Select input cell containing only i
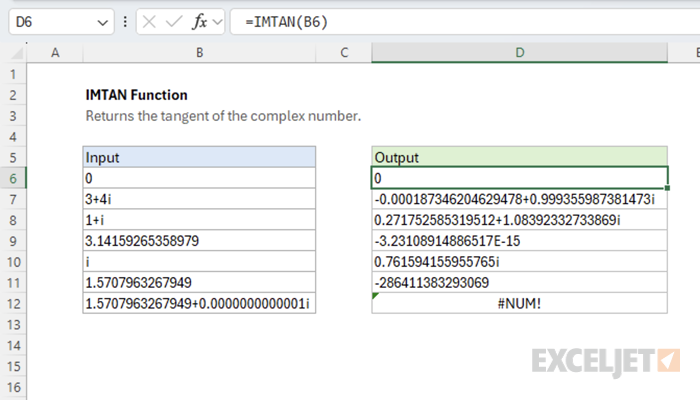Image resolution: width=700 pixels, height=400 pixels. tap(199, 262)
